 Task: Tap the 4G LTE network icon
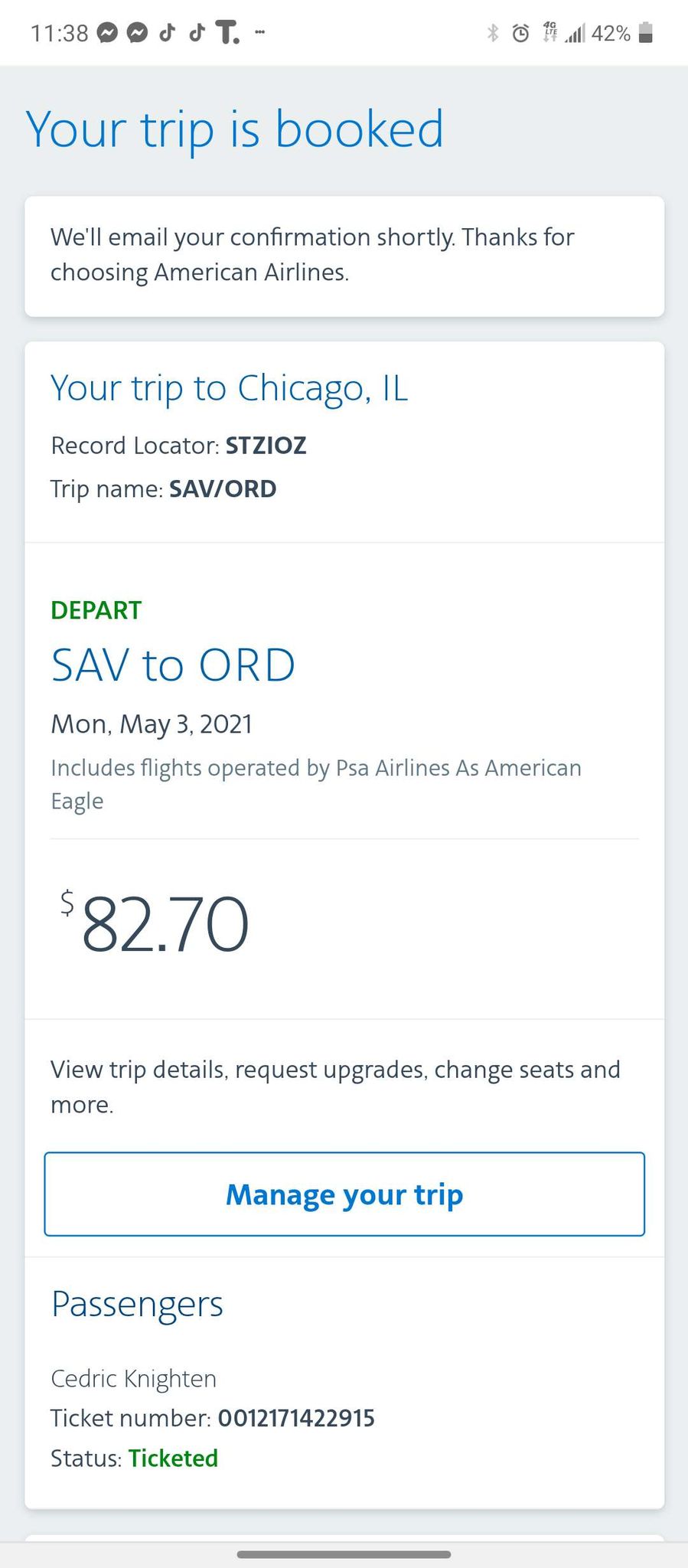(x=549, y=32)
